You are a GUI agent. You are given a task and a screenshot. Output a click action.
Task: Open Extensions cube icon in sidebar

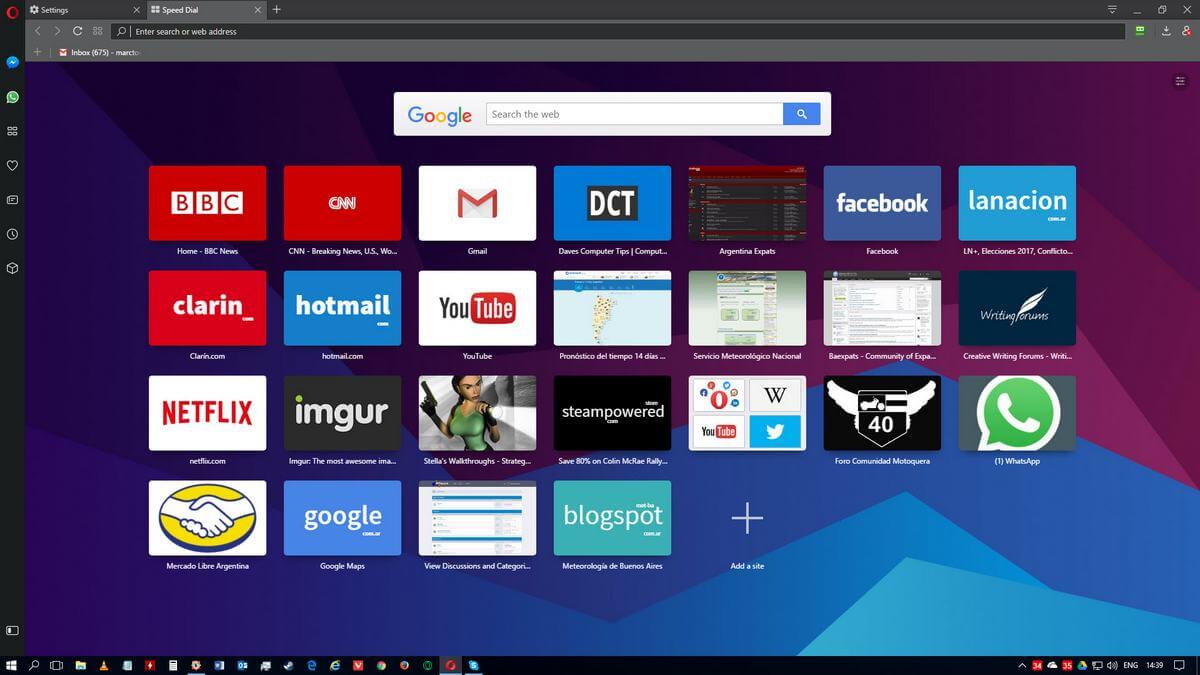12,268
